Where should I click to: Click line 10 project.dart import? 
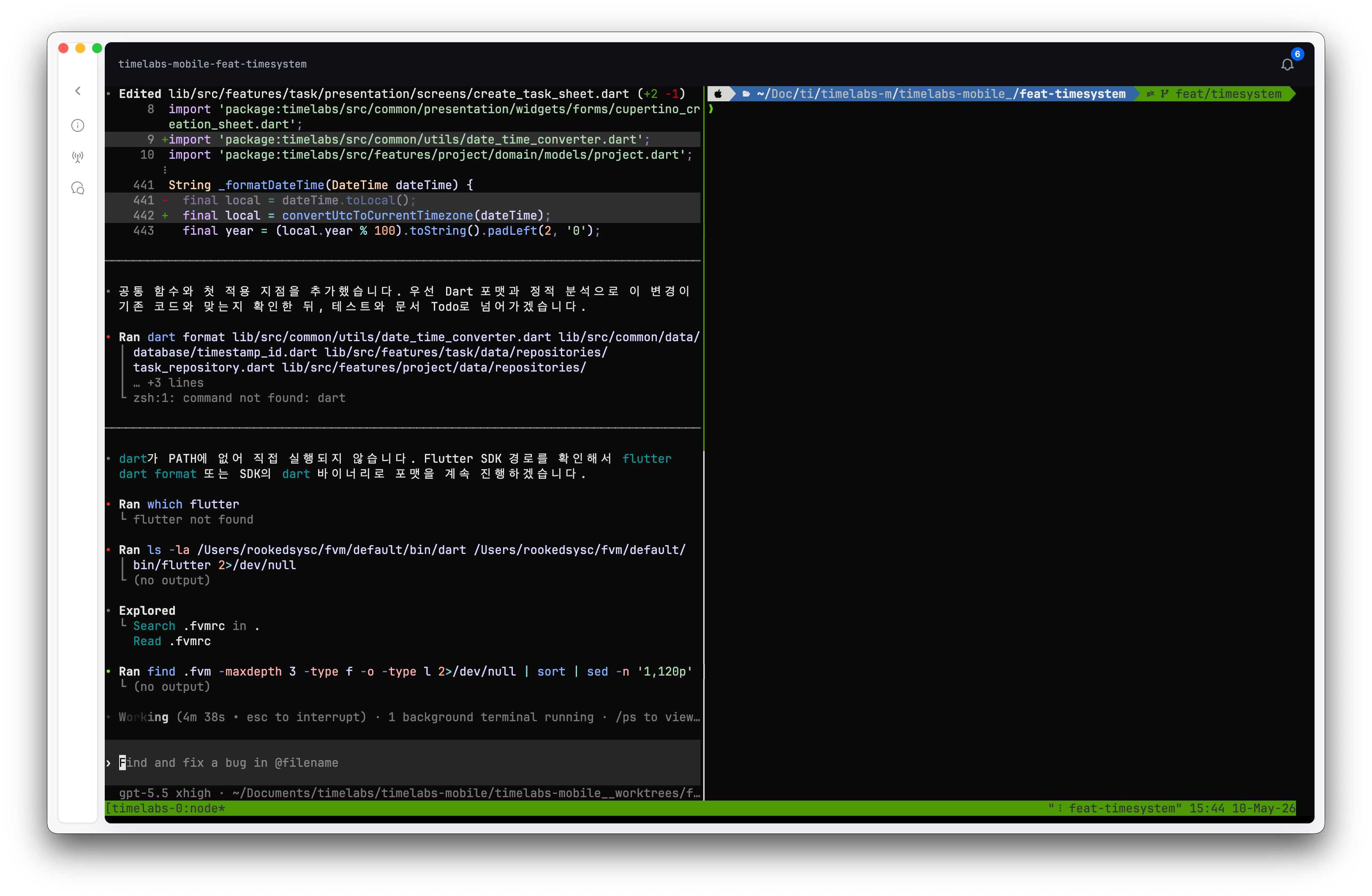coord(416,155)
